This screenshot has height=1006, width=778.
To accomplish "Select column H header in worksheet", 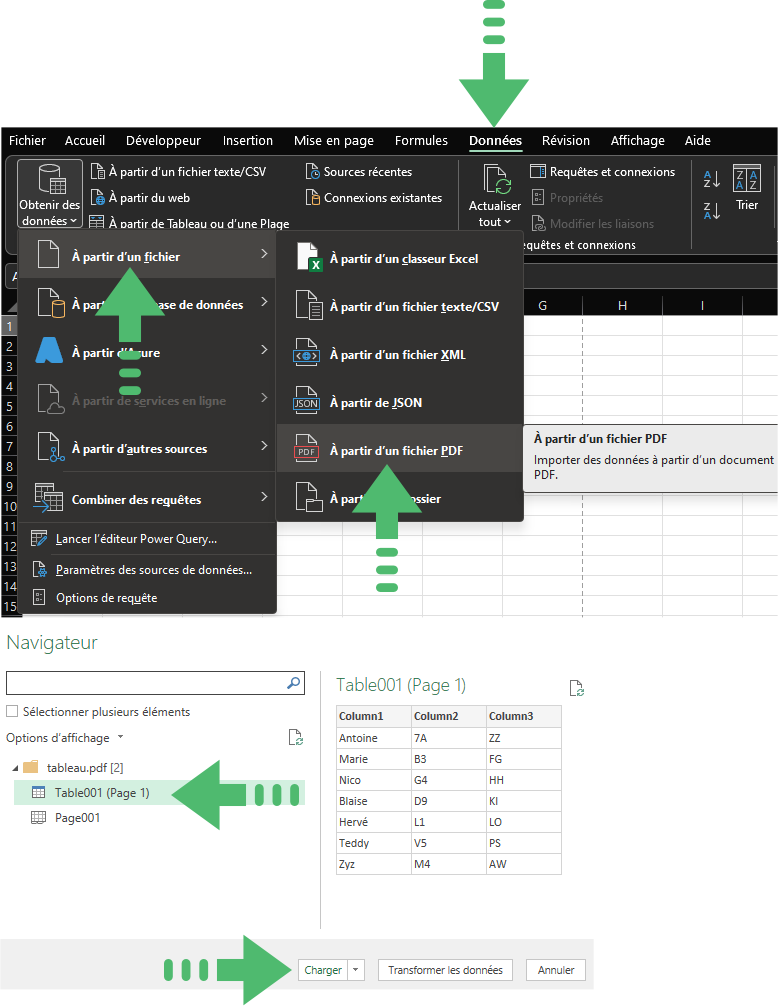I will (x=622, y=305).
